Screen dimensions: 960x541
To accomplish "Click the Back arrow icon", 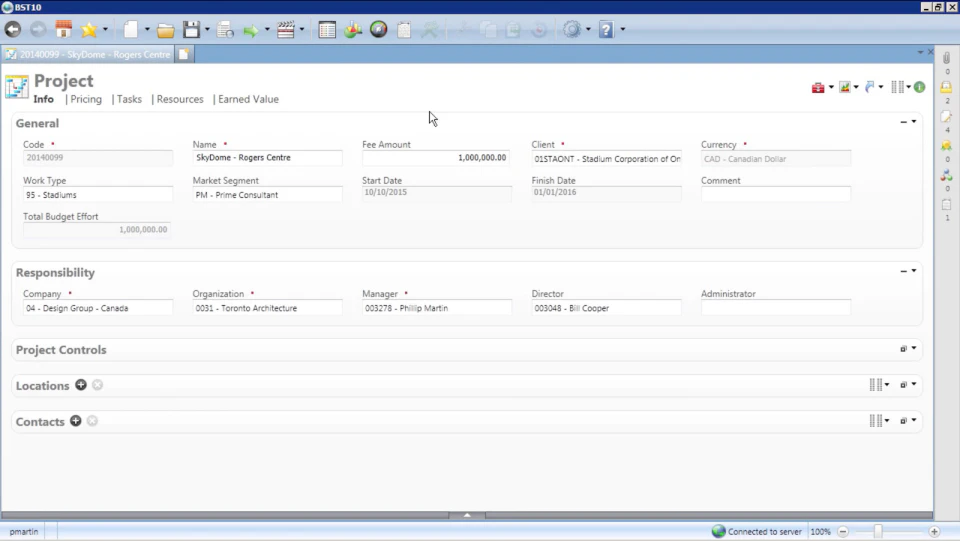I will click(x=13, y=29).
